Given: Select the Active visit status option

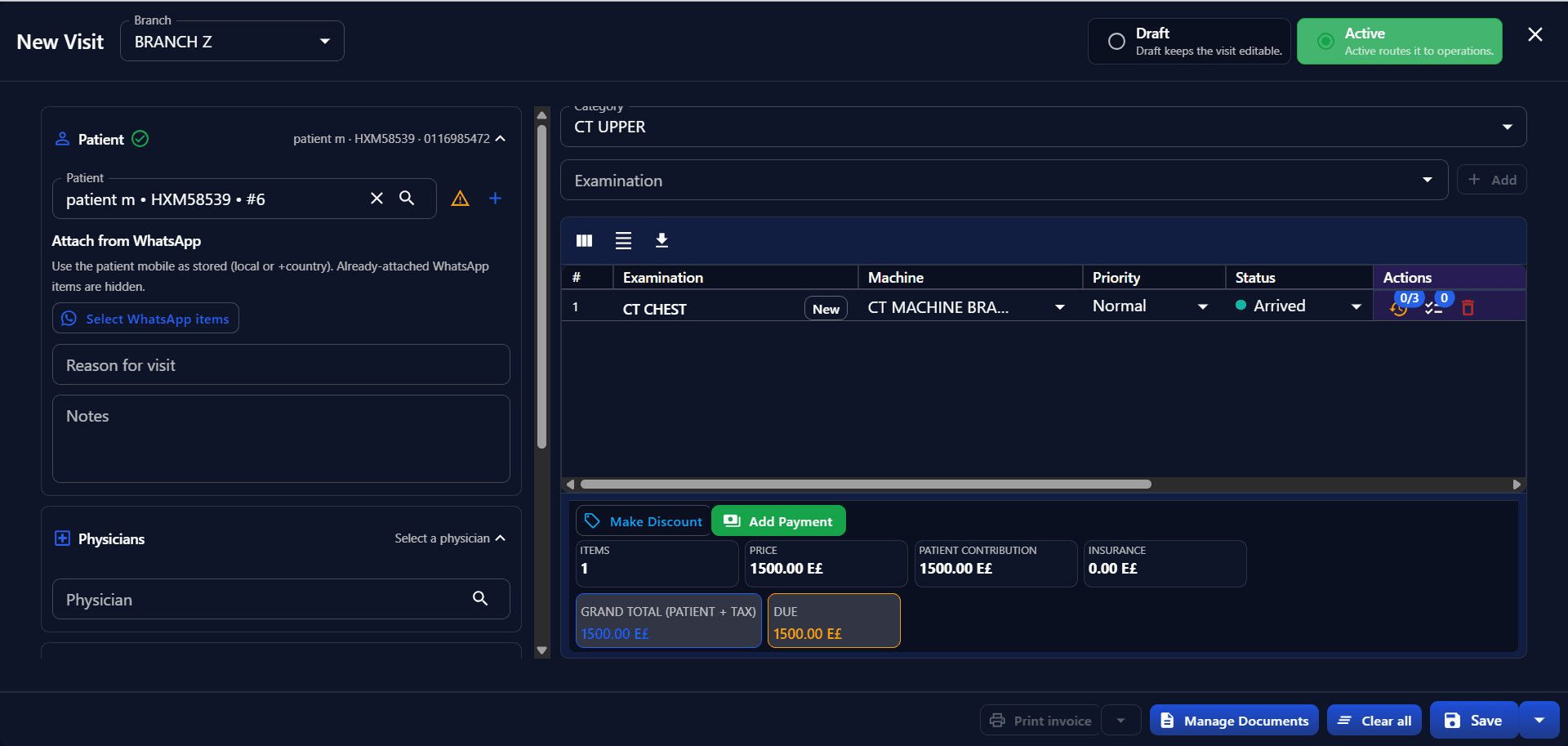Looking at the screenshot, I should click(1400, 41).
